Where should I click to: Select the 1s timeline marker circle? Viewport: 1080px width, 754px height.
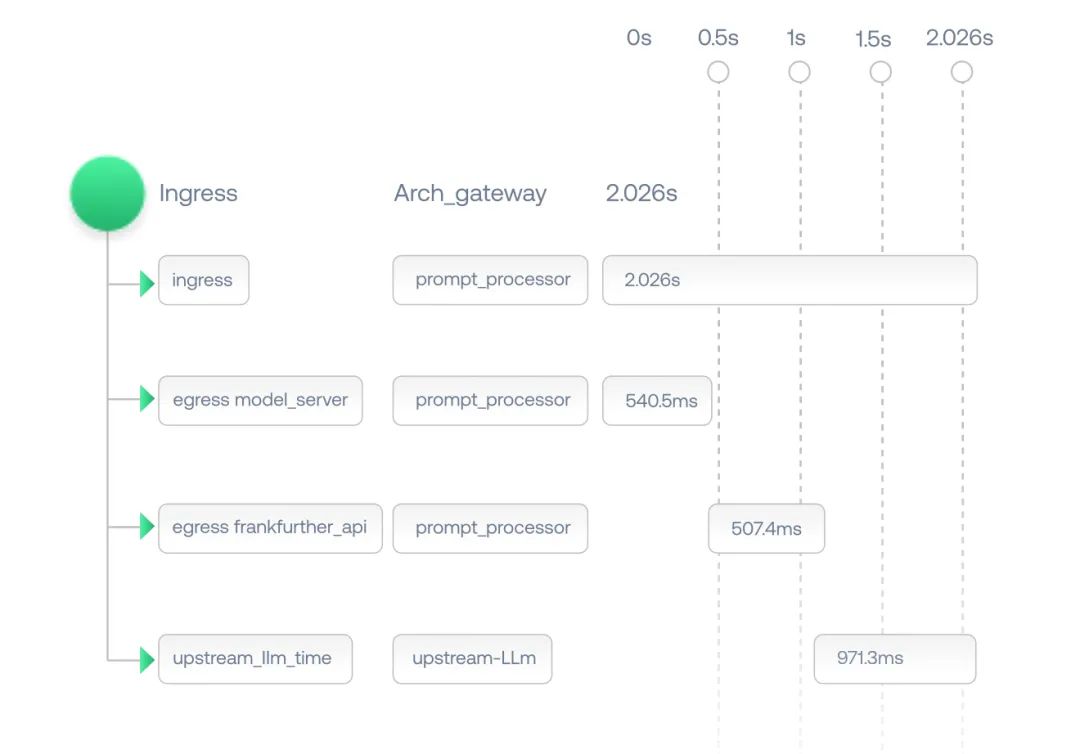[x=800, y=72]
